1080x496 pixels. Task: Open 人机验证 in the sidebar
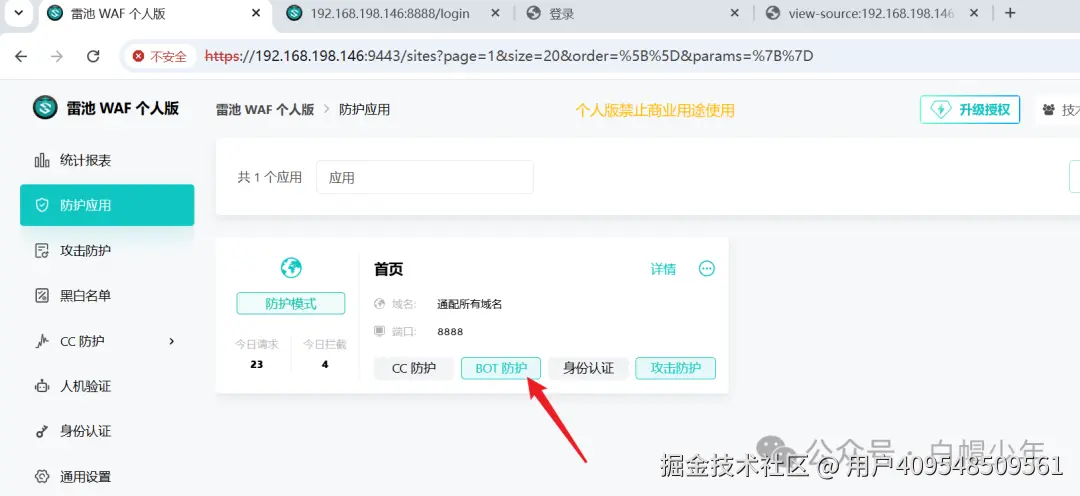coord(107,386)
